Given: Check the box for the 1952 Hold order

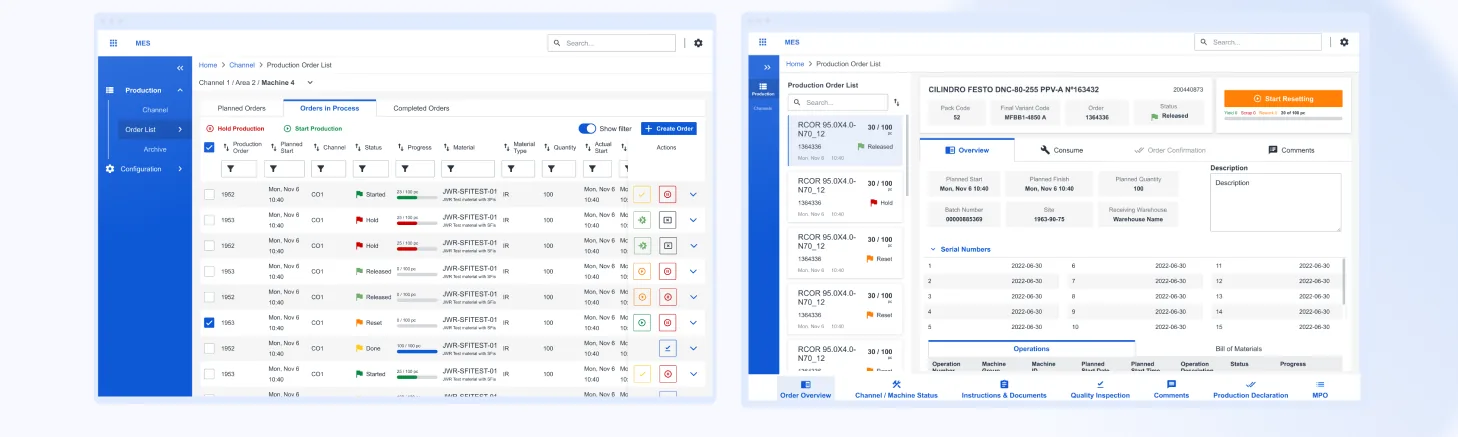Looking at the screenshot, I should [209, 245].
